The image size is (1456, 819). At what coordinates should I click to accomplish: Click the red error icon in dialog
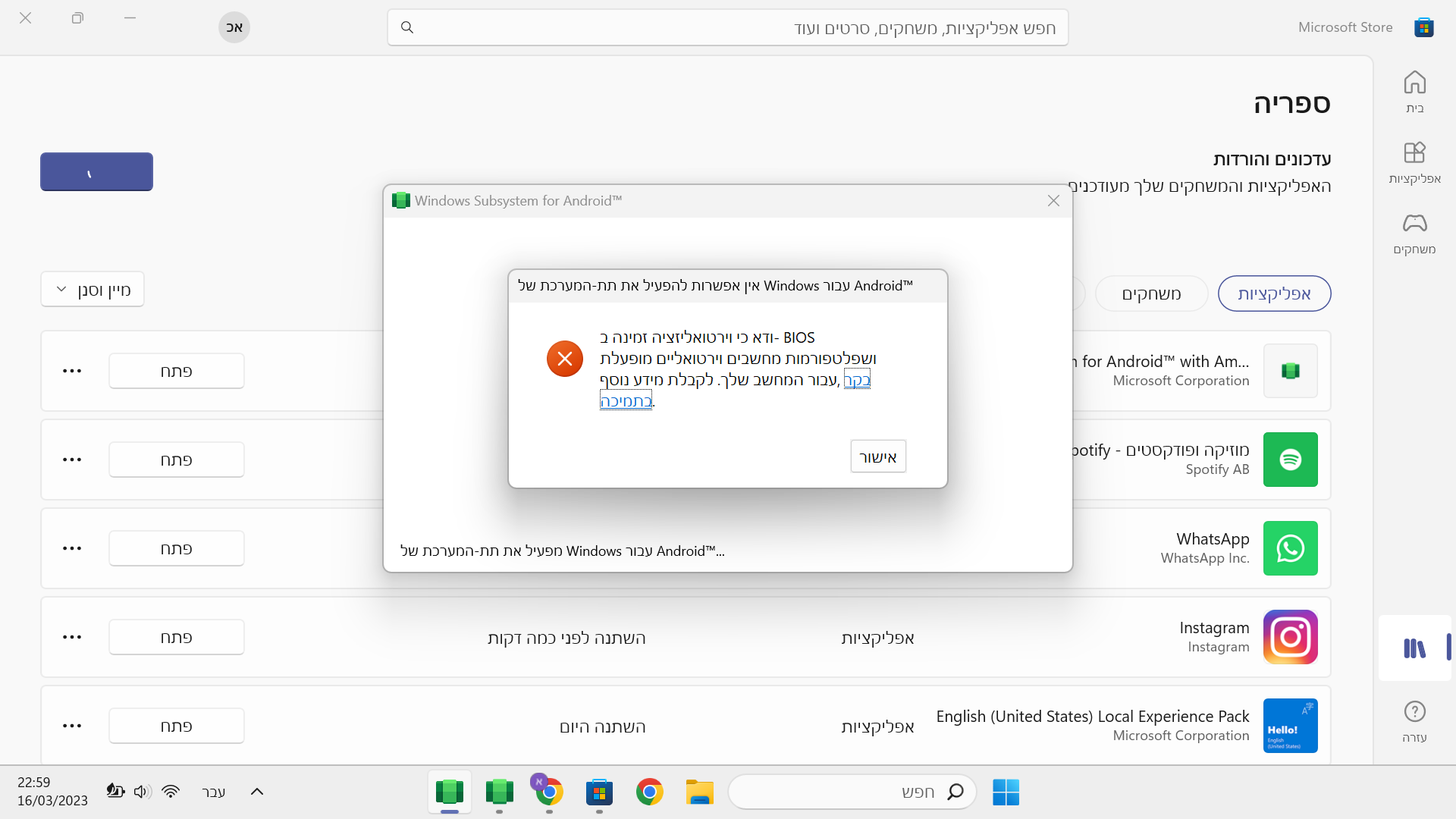(x=565, y=359)
